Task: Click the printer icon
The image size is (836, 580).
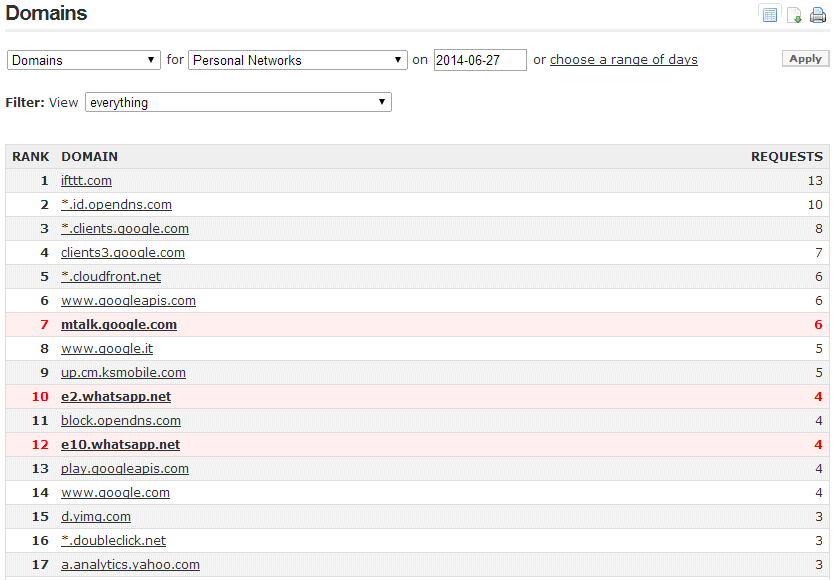Action: pyautogui.click(x=818, y=14)
